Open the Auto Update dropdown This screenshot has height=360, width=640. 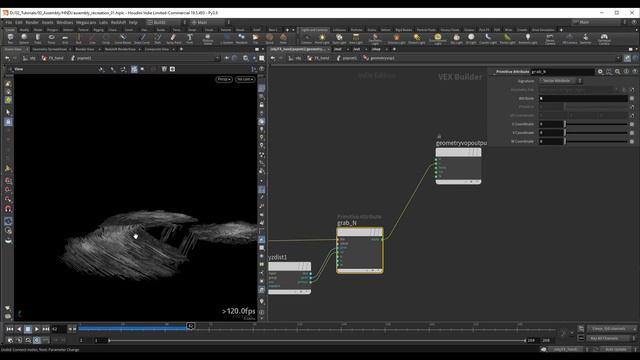pos(618,349)
